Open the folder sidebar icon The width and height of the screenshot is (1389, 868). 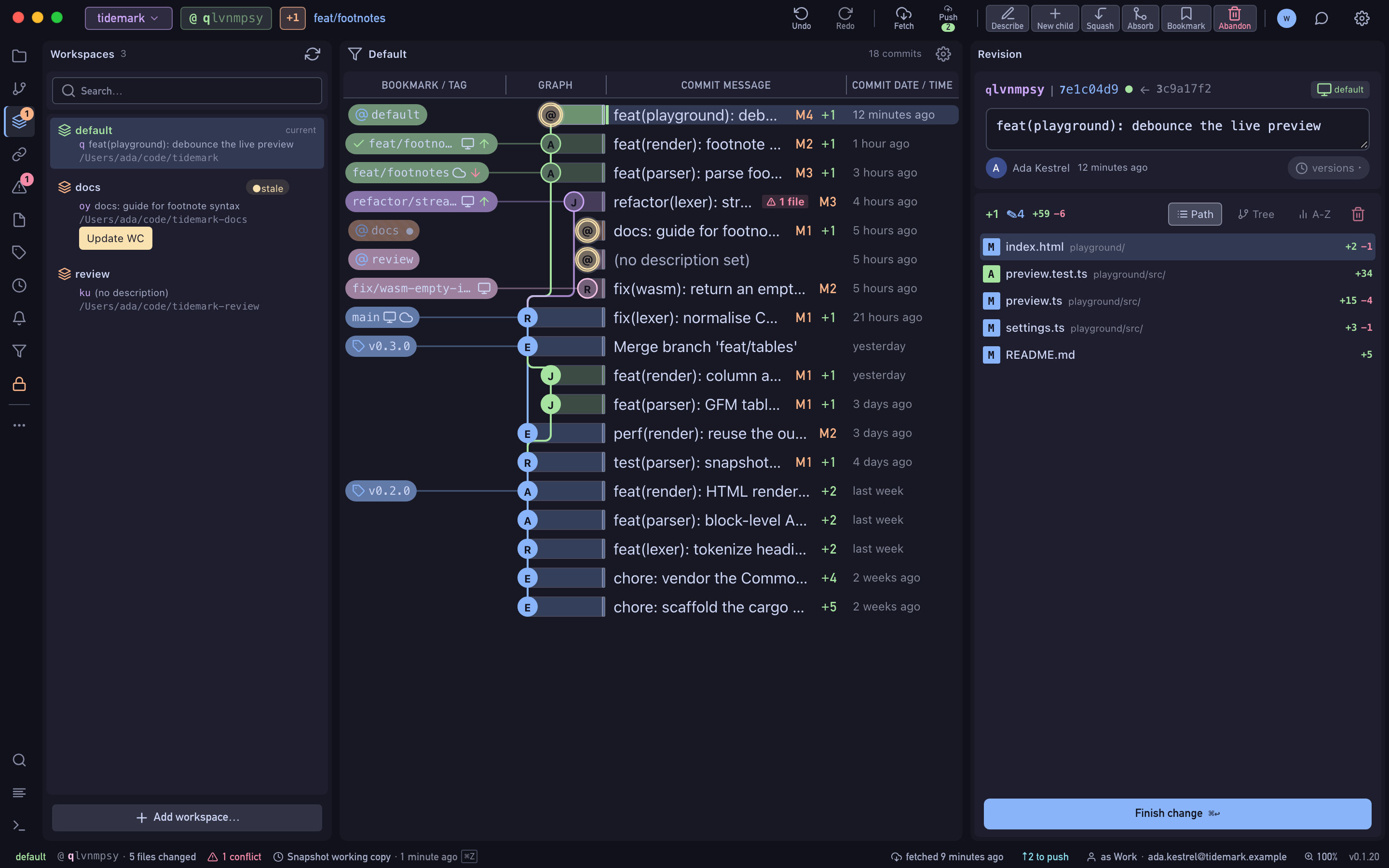pos(19,55)
